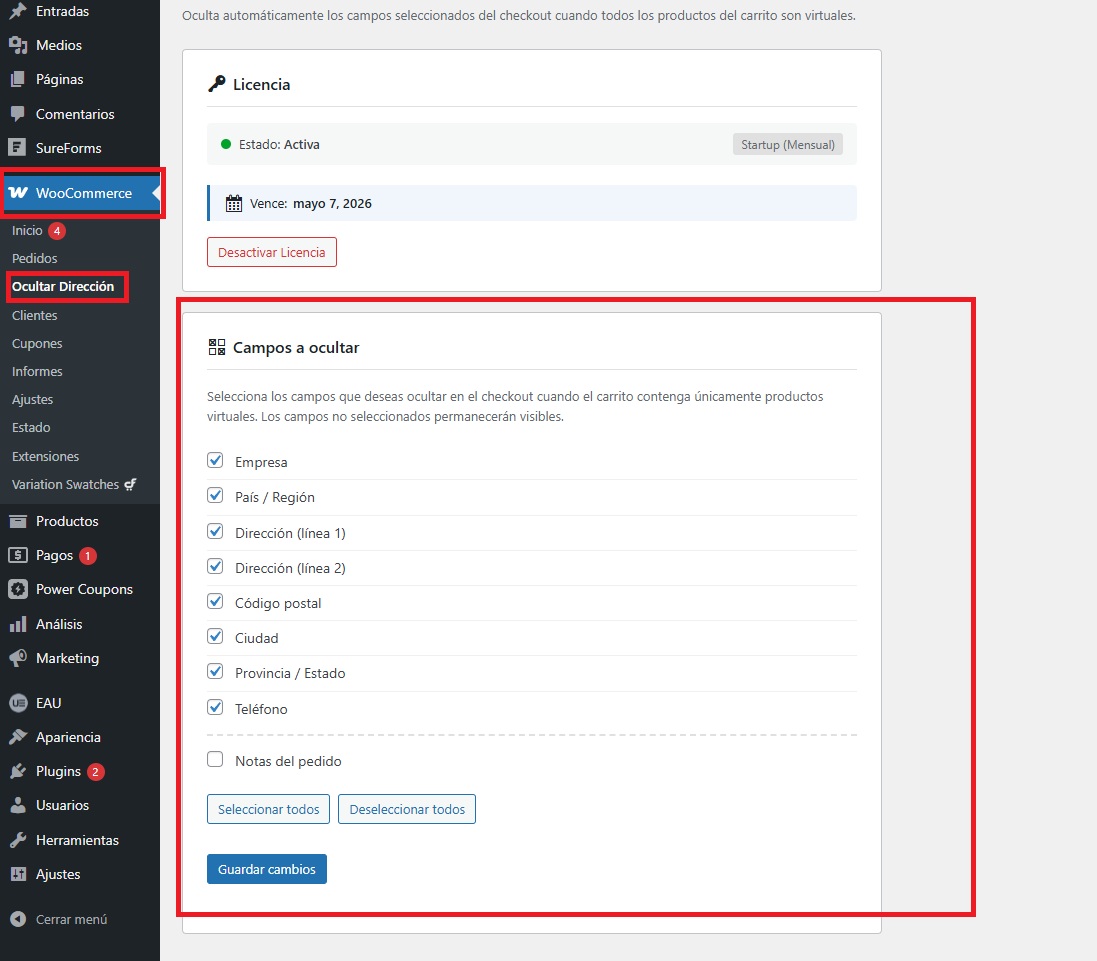Click the Marketing megaphone icon
The image size is (1097, 961).
pyautogui.click(x=17, y=658)
